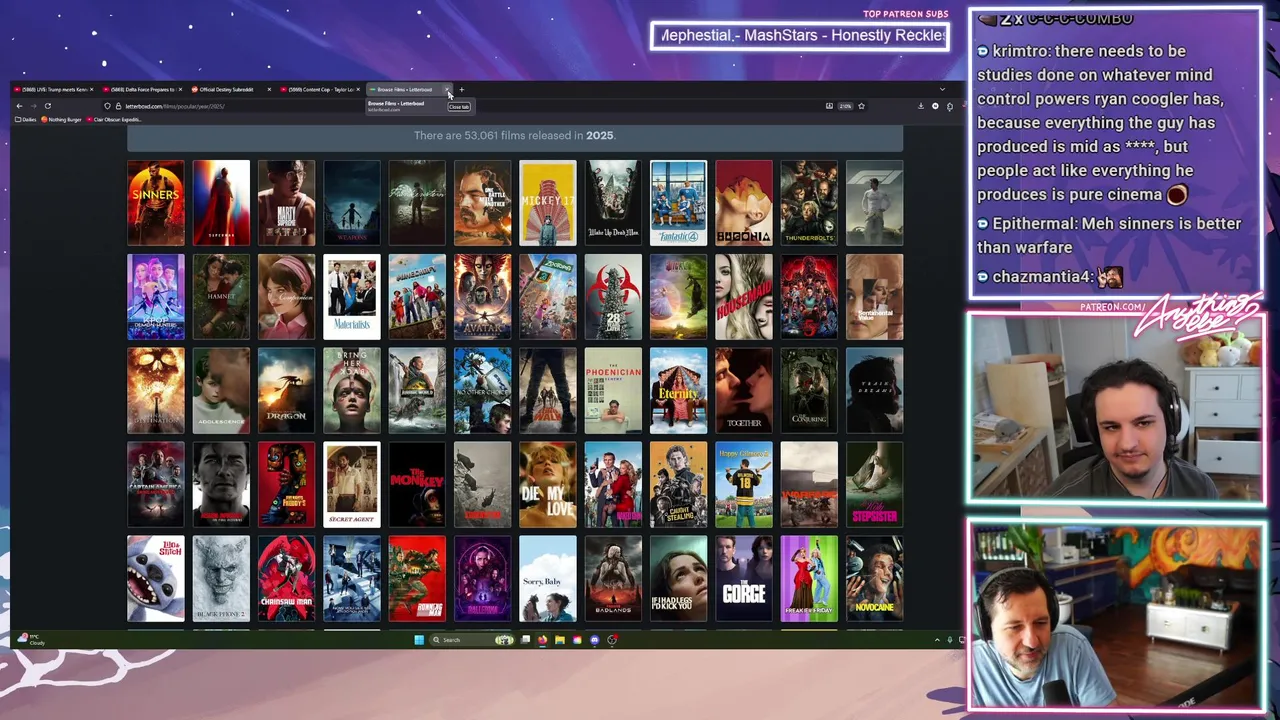The image size is (1280, 720).
Task: Open OBS from the taskbar
Action: point(612,640)
